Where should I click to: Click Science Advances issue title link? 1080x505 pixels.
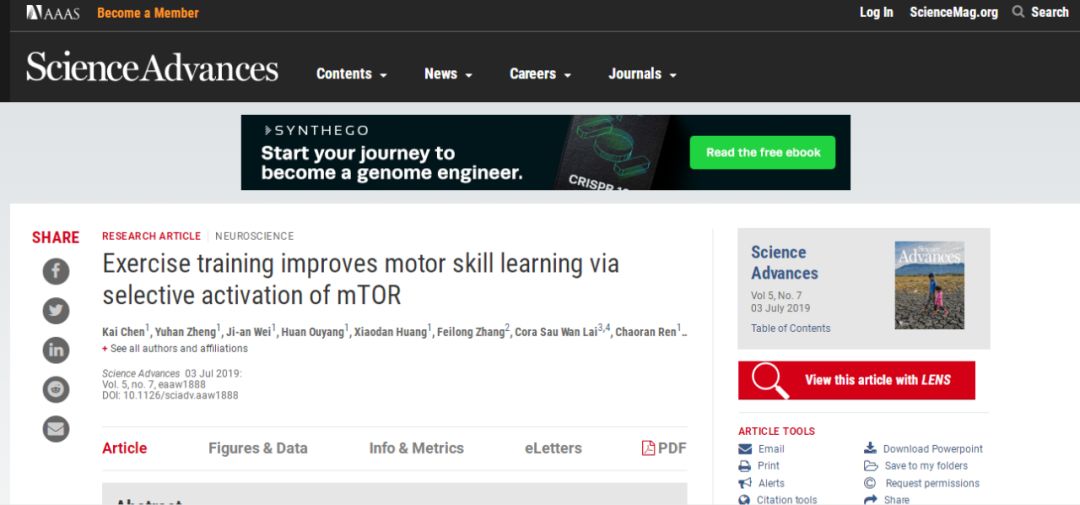(785, 262)
